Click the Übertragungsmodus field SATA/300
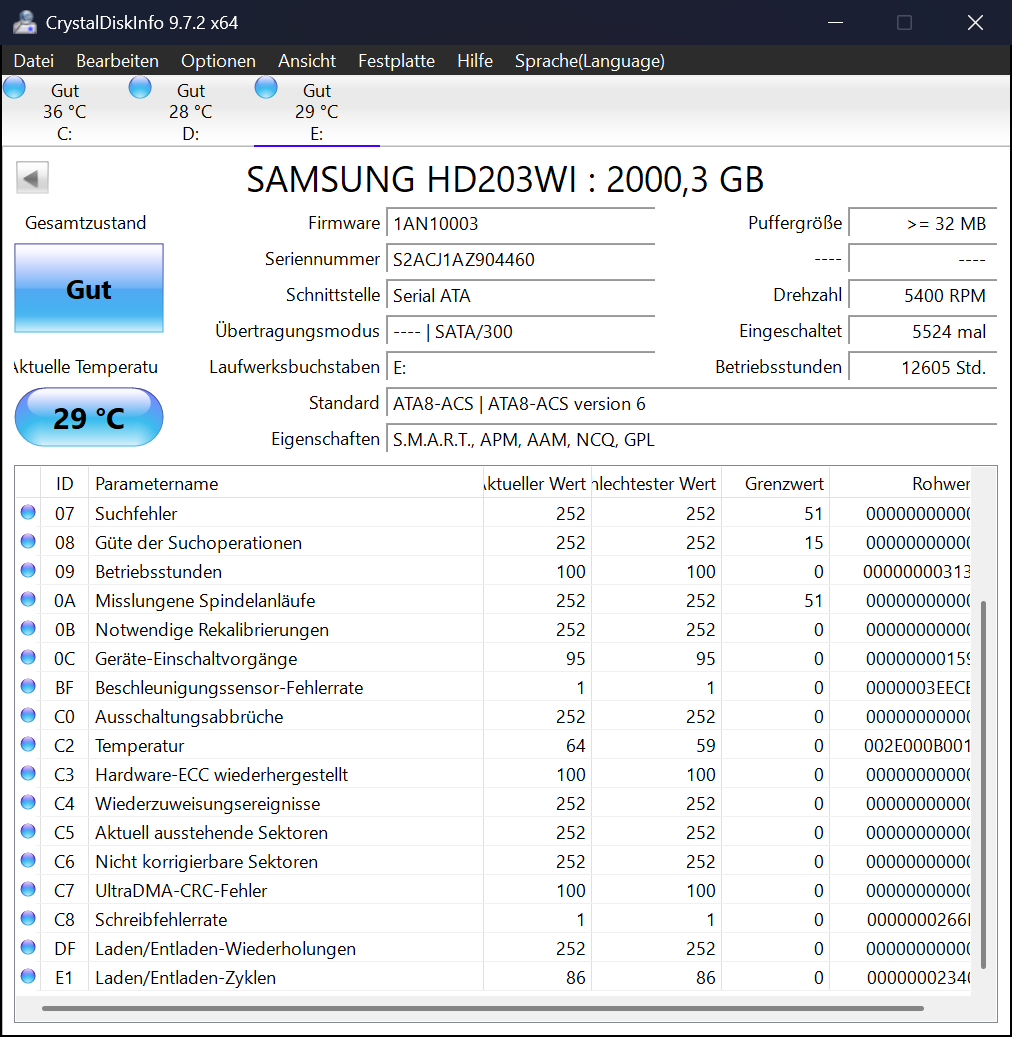1012x1037 pixels. coord(521,331)
